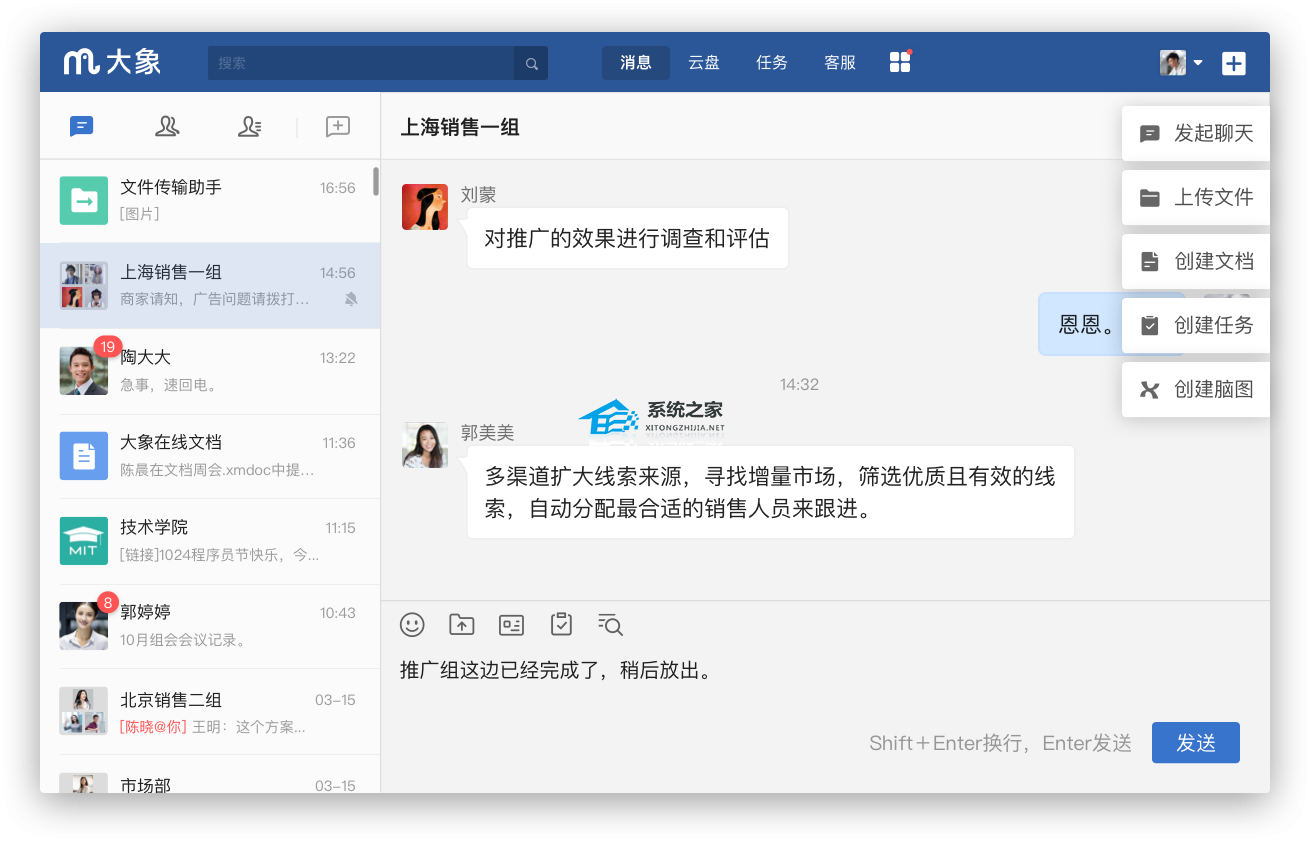Expand the profile avatar dropdown arrow
The height and width of the screenshot is (842, 1310).
pyautogui.click(x=1198, y=63)
